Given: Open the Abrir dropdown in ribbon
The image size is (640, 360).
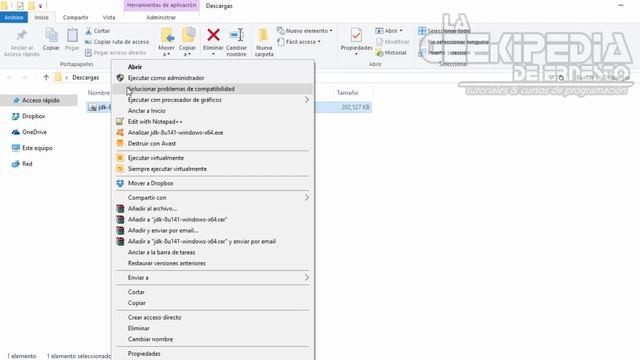Looking at the screenshot, I should [389, 31].
